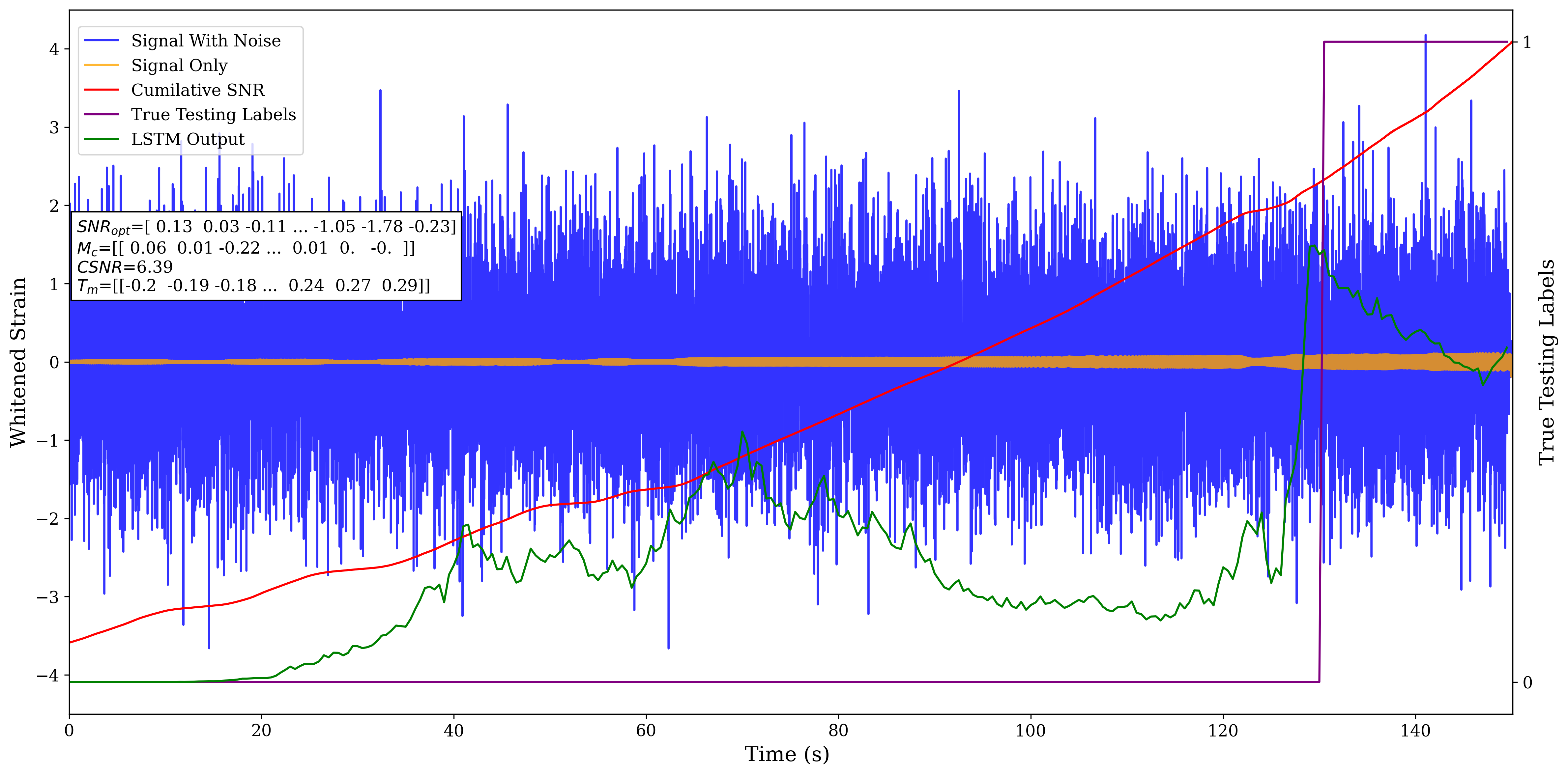
Task: Click the M_c values line in the annotation box
Action: point(246,248)
